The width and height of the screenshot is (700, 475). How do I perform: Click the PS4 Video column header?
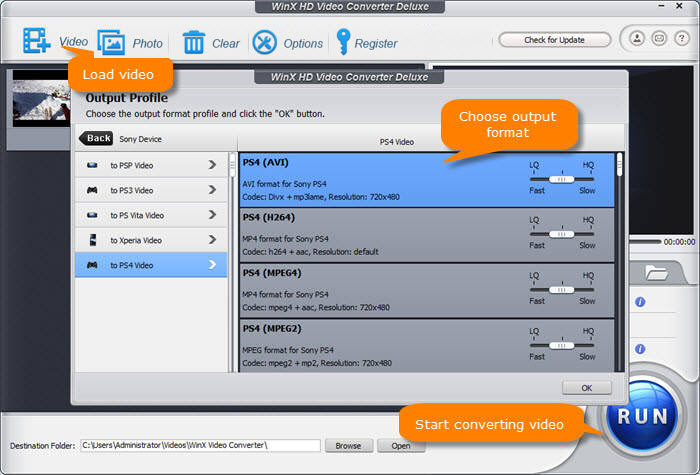tap(396, 142)
